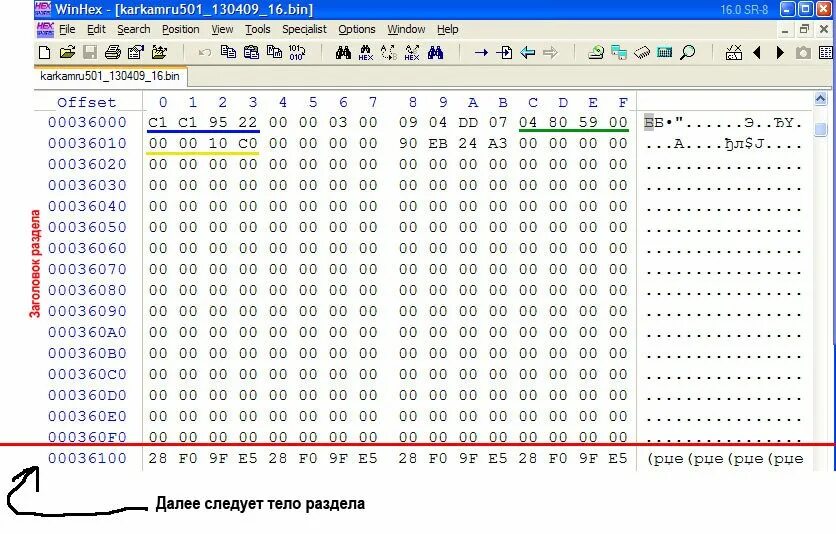Viewport: 836px width, 534px height.
Task: Click hex byte EB in row 00036010
Action: [438, 143]
